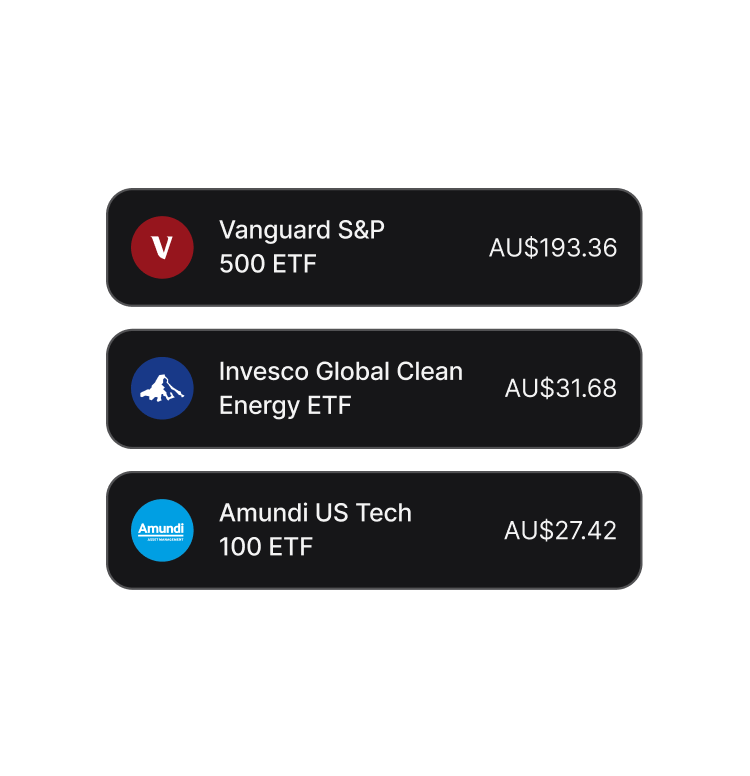Select the AU$31.68 price
Screen dimensions: 750x776
[x=561, y=388]
